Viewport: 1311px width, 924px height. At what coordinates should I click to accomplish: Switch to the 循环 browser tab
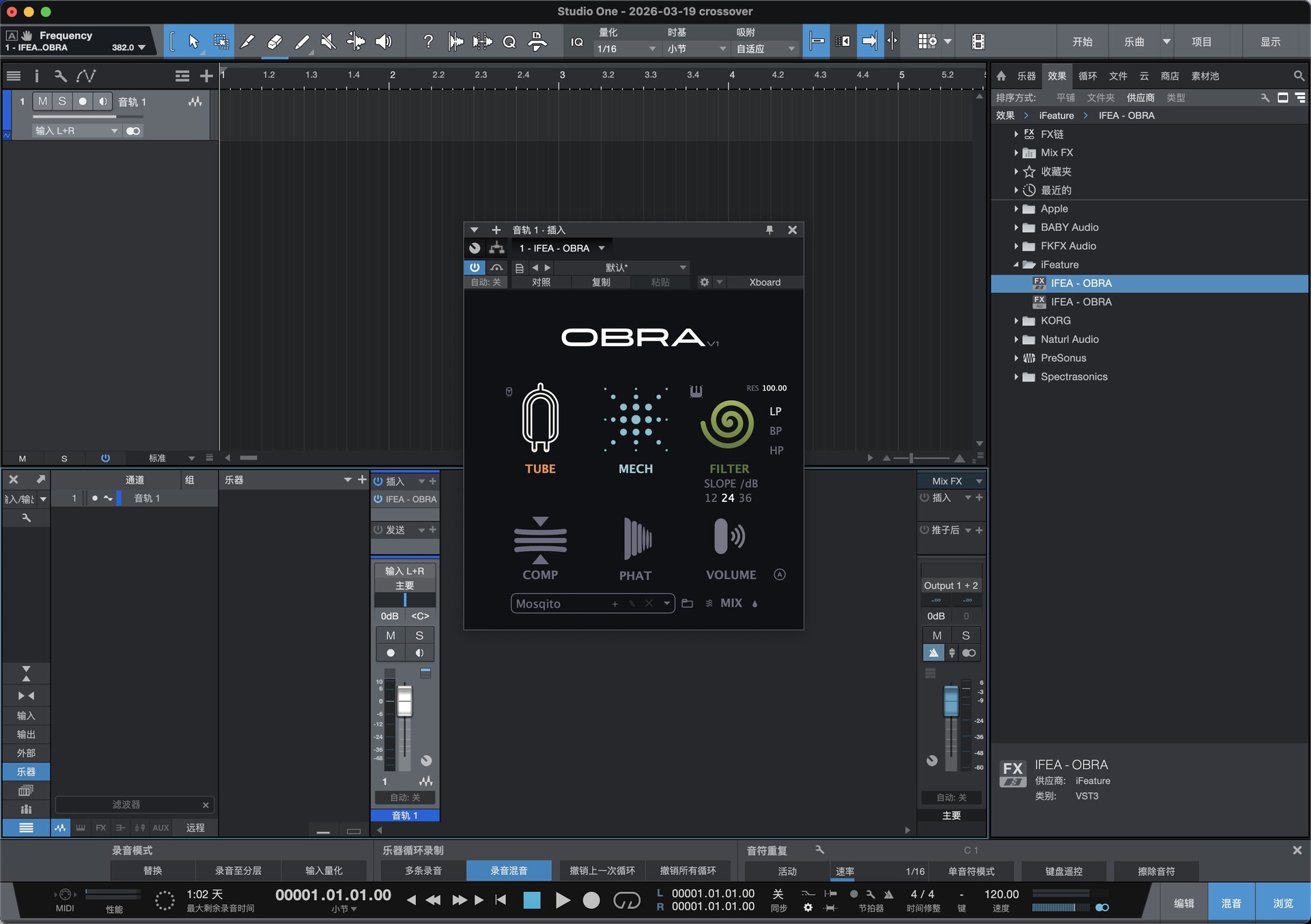[1087, 76]
